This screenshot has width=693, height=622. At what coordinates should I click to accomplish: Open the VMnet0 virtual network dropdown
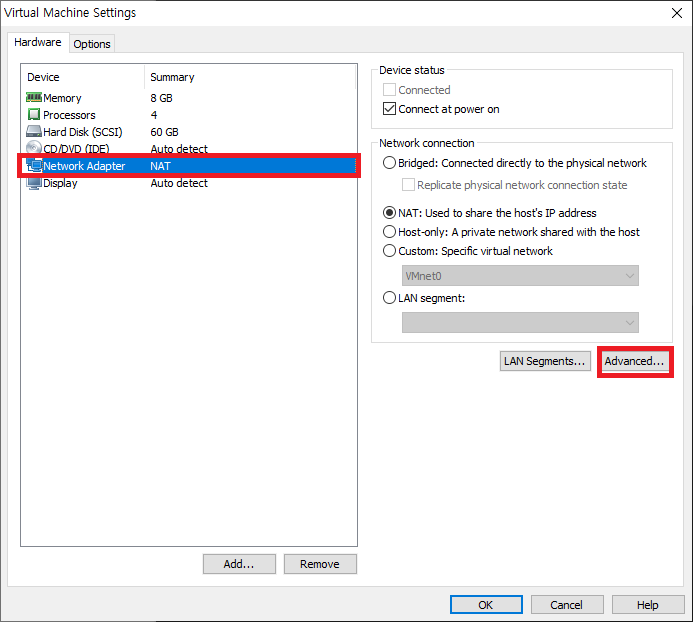pos(520,276)
